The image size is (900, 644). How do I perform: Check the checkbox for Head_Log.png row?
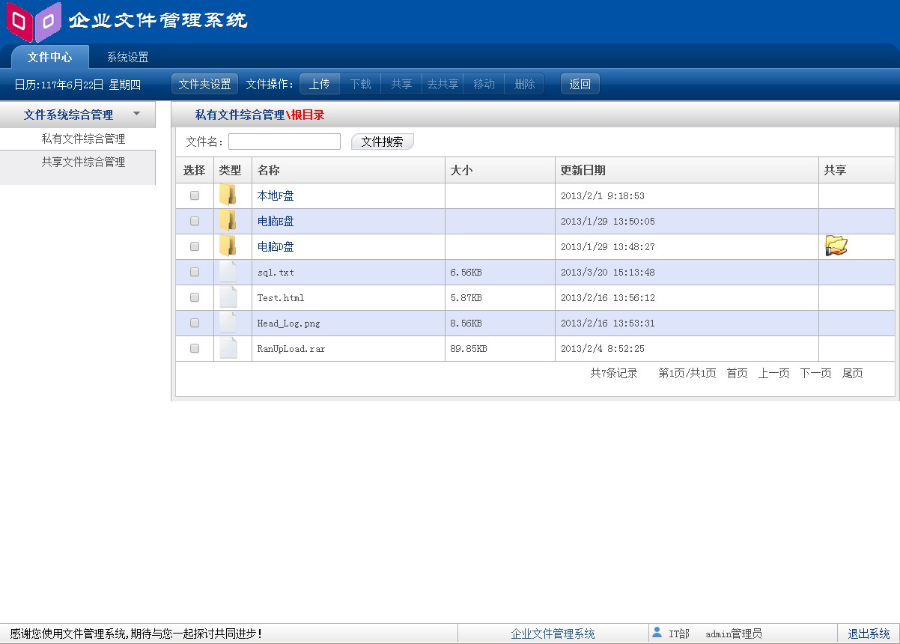[194, 322]
